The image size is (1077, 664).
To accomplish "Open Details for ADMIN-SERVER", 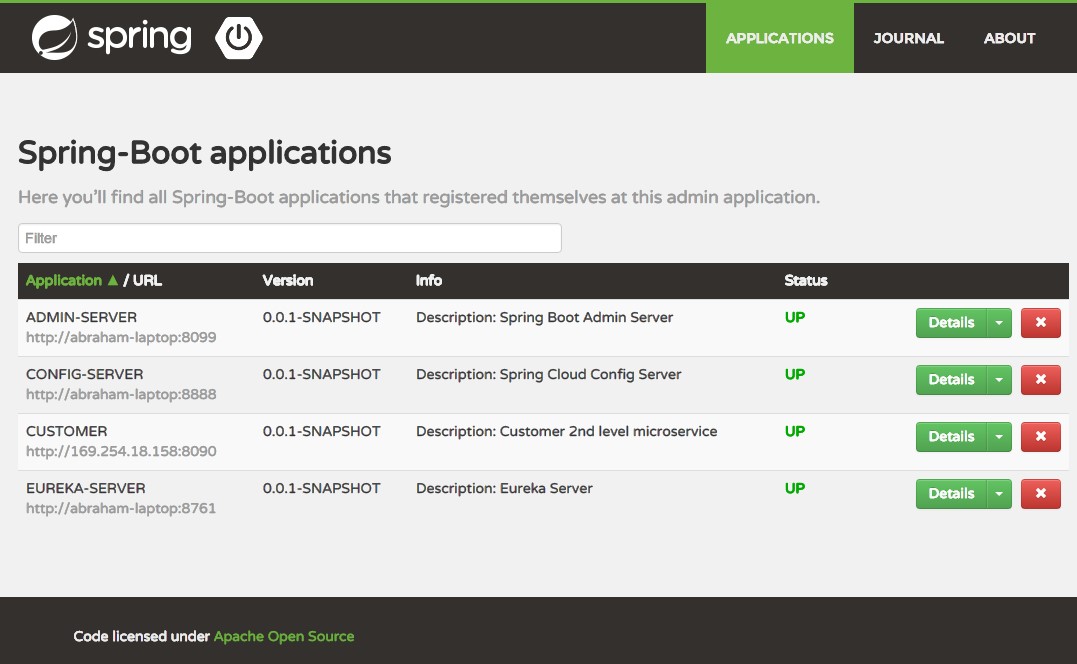I will tap(951, 323).
